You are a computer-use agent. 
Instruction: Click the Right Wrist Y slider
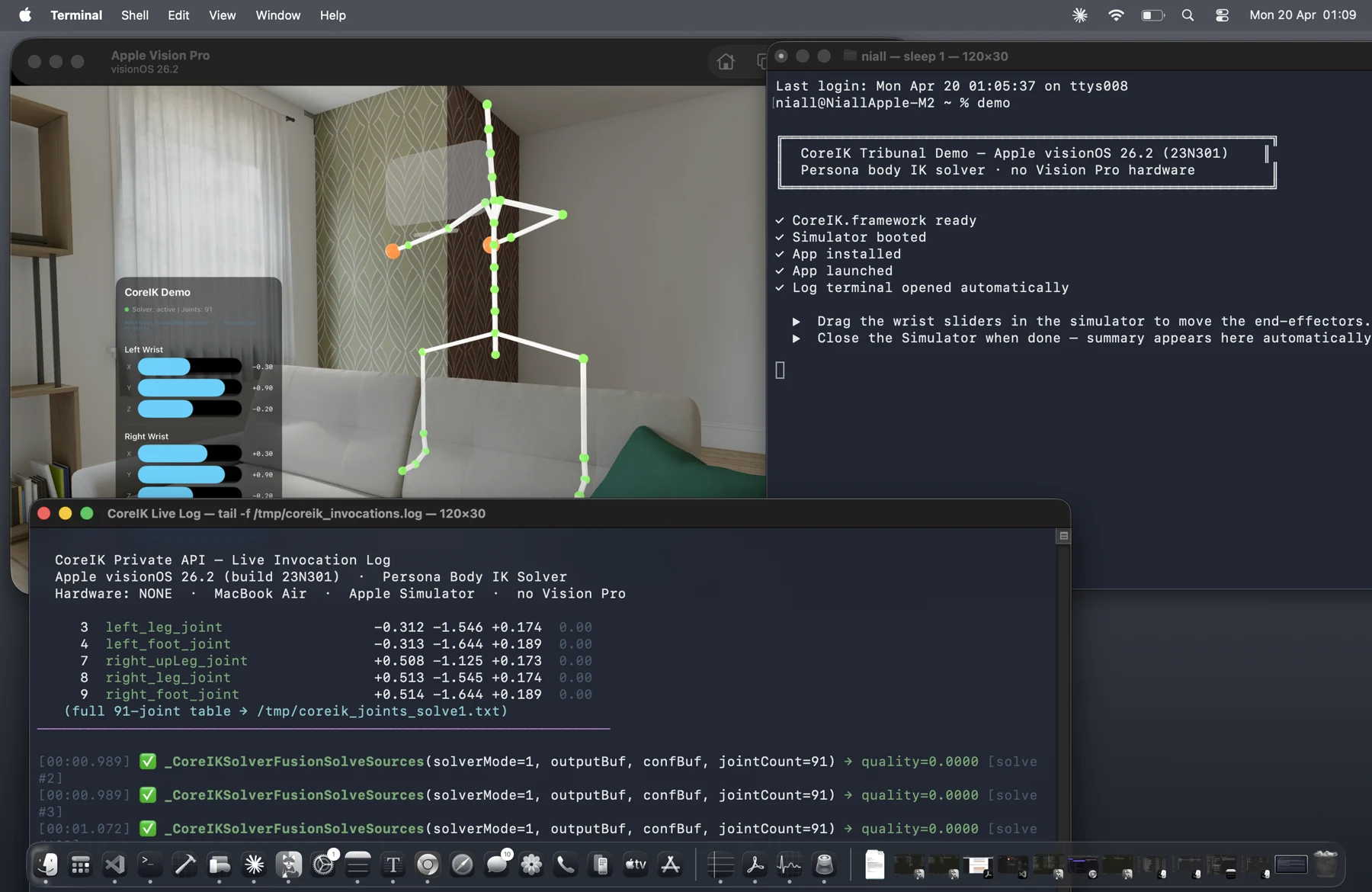[189, 475]
